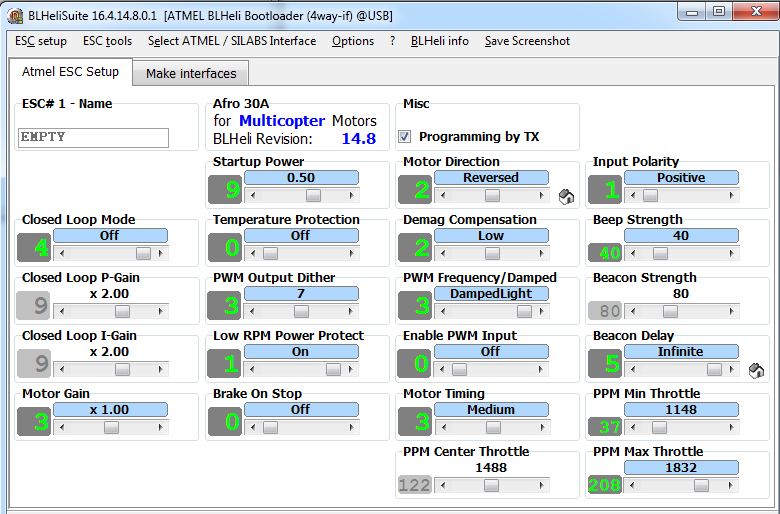
Task: Click the PPM Min Throttle slider thumb
Action: click(x=659, y=427)
